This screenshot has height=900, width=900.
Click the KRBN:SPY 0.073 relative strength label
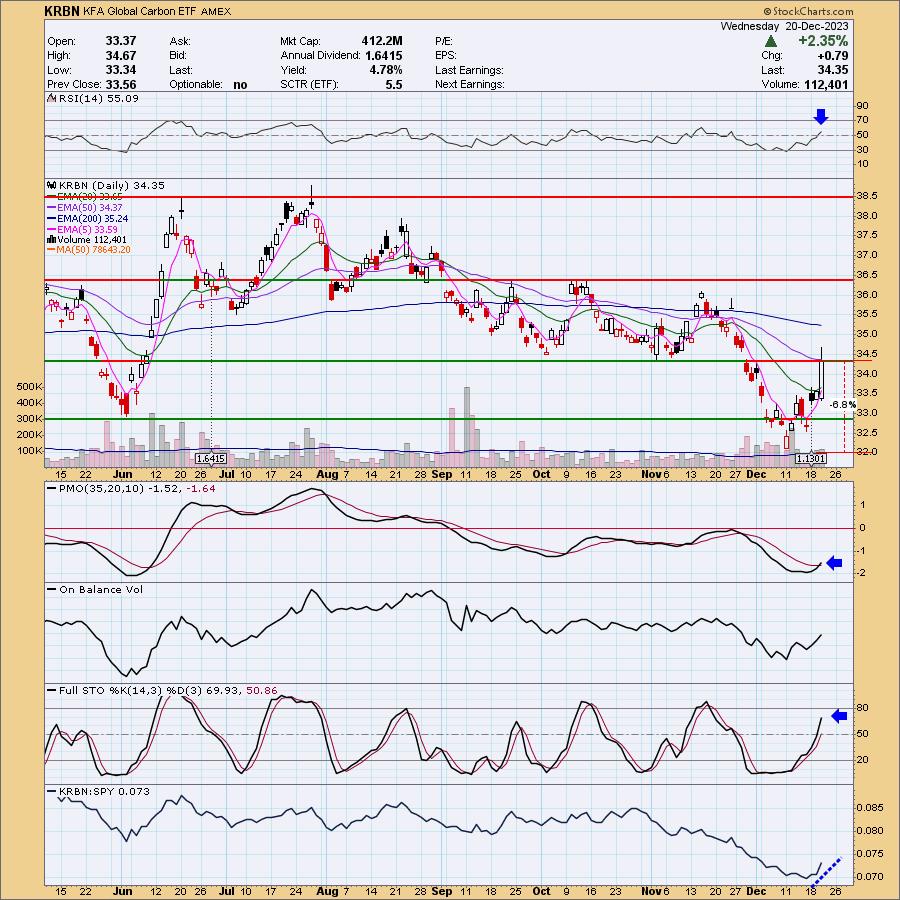104,792
